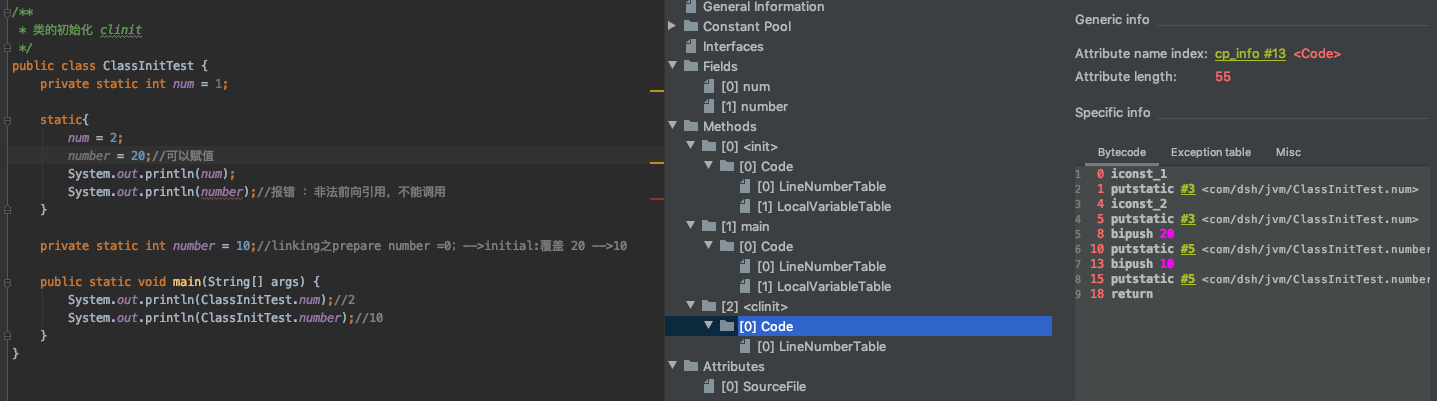Click the file icon beside [0] SourceFile
This screenshot has height=401, width=1437.
coord(709,387)
